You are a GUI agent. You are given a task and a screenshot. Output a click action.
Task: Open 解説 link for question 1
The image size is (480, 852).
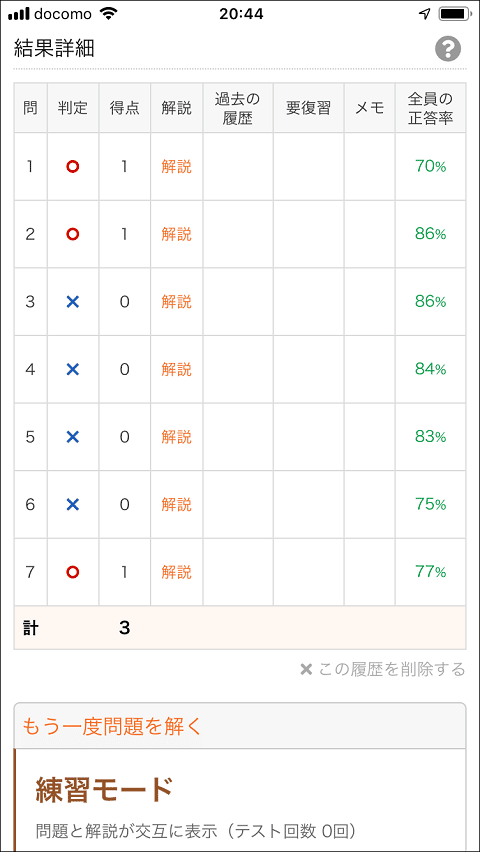tap(177, 167)
